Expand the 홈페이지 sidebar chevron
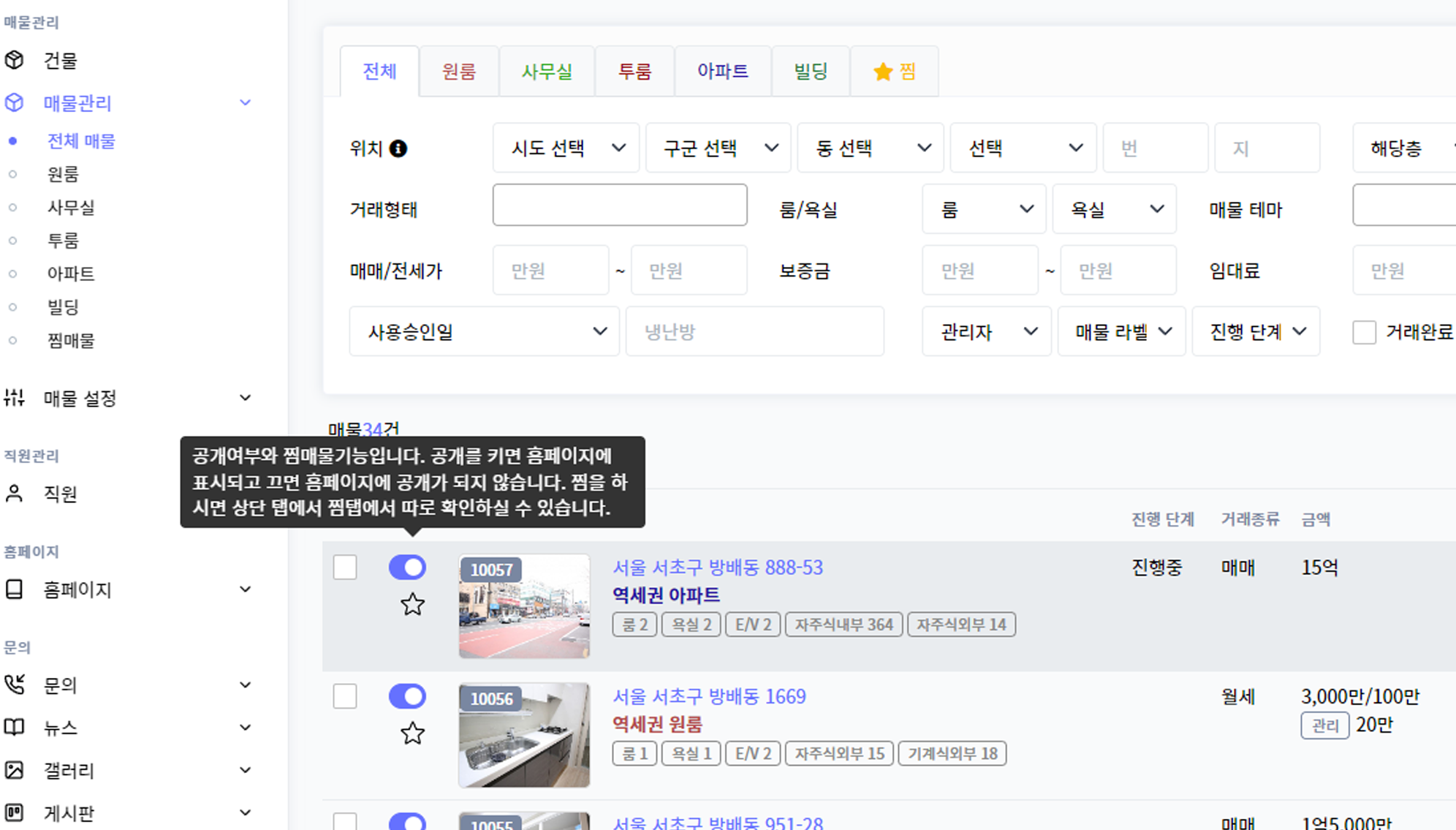This screenshot has height=830, width=1456. click(246, 589)
